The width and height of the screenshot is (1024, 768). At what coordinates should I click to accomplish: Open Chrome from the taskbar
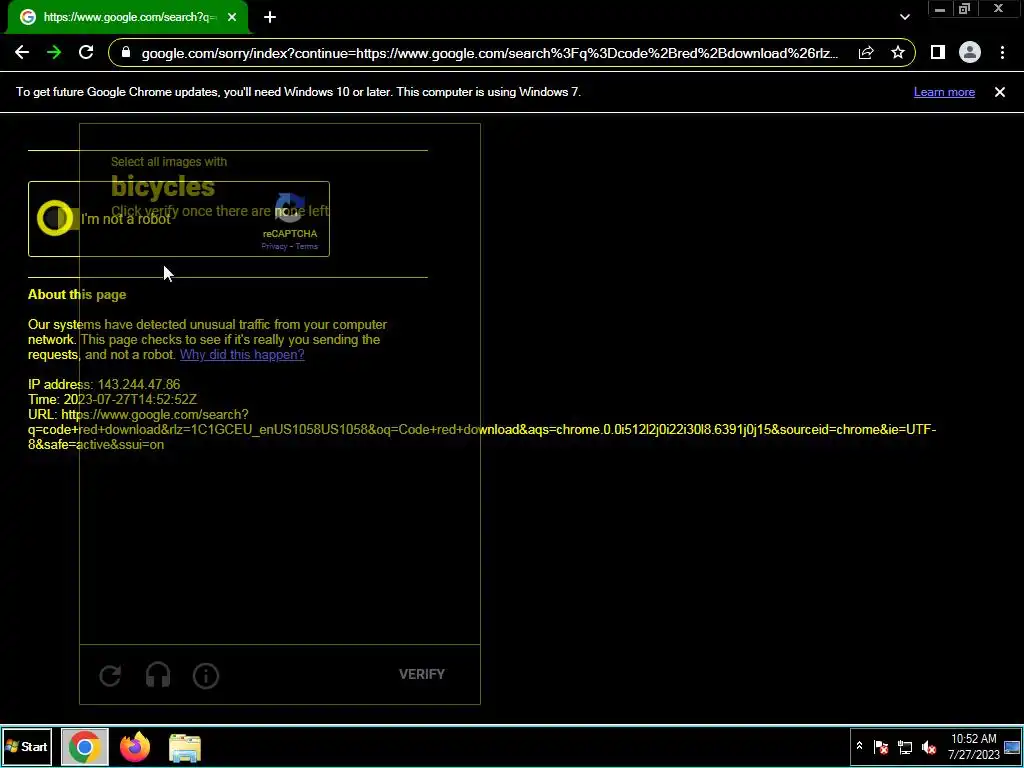pos(84,746)
